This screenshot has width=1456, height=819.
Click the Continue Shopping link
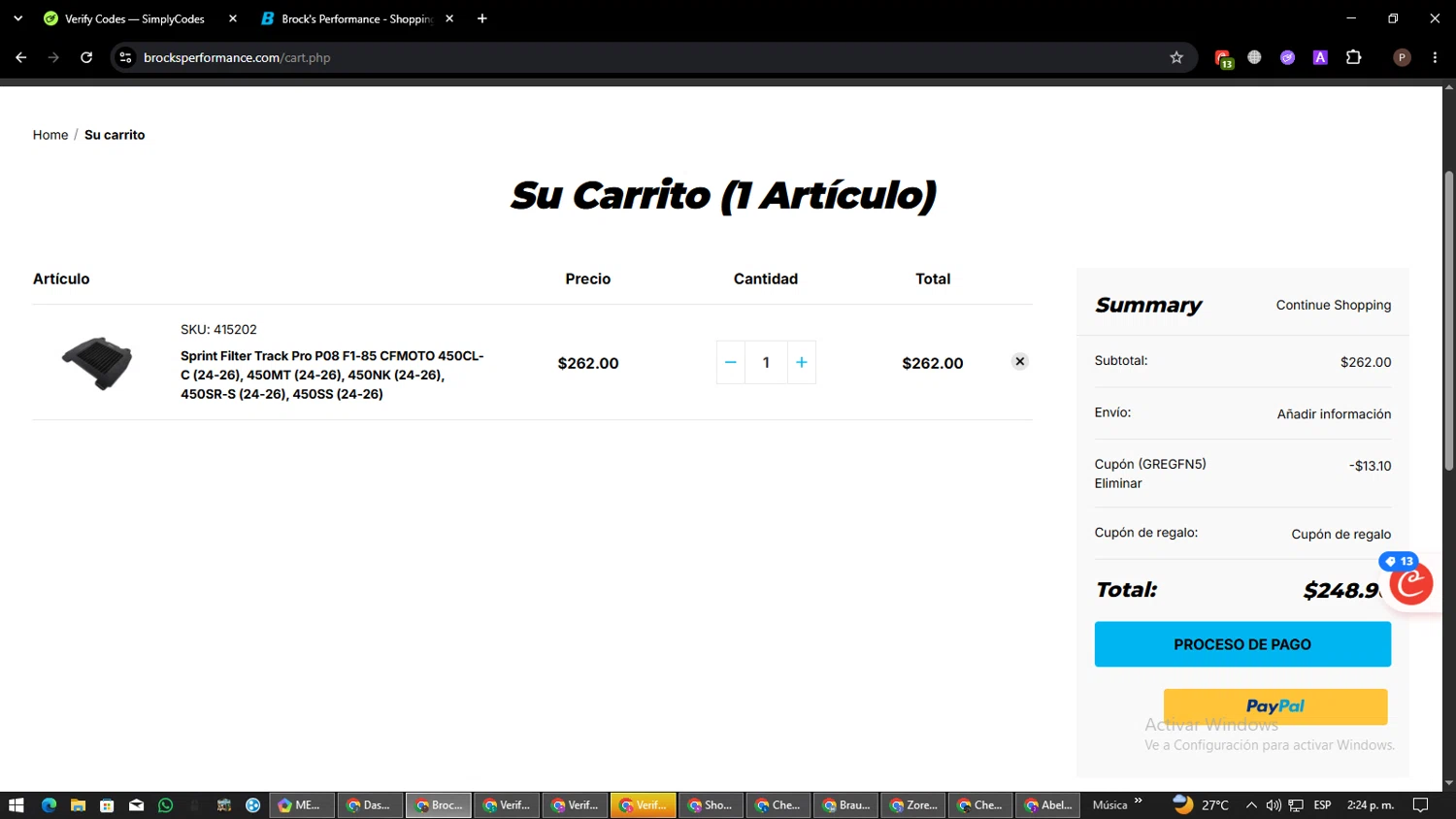click(1334, 305)
